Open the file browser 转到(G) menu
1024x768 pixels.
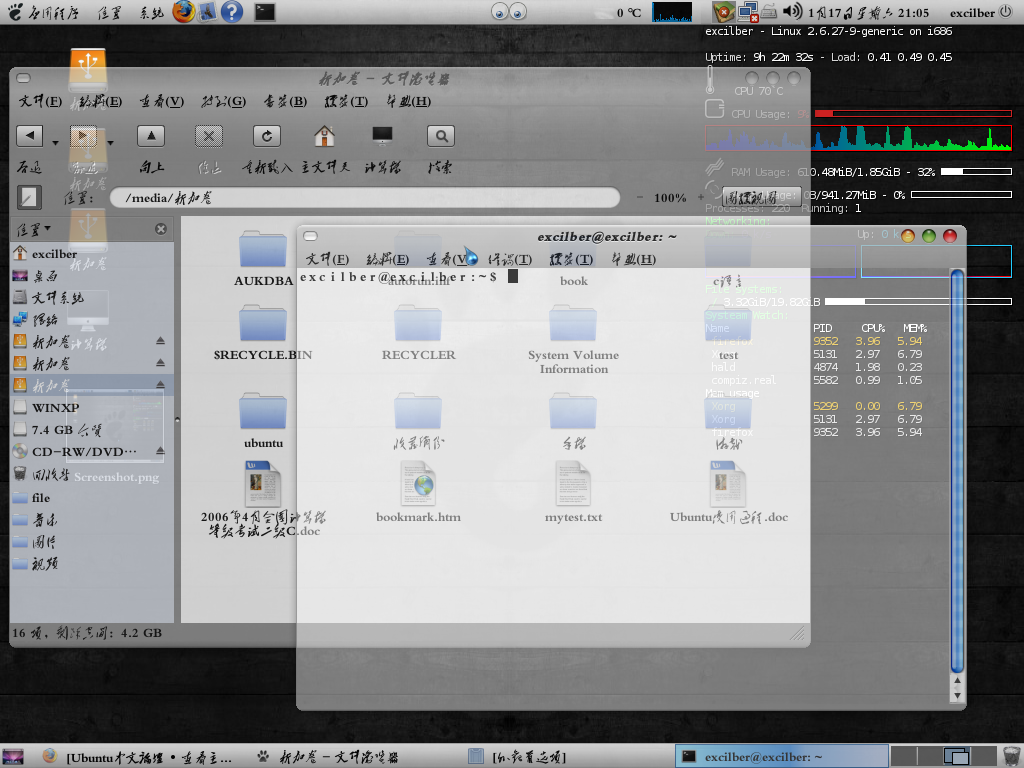point(223,101)
